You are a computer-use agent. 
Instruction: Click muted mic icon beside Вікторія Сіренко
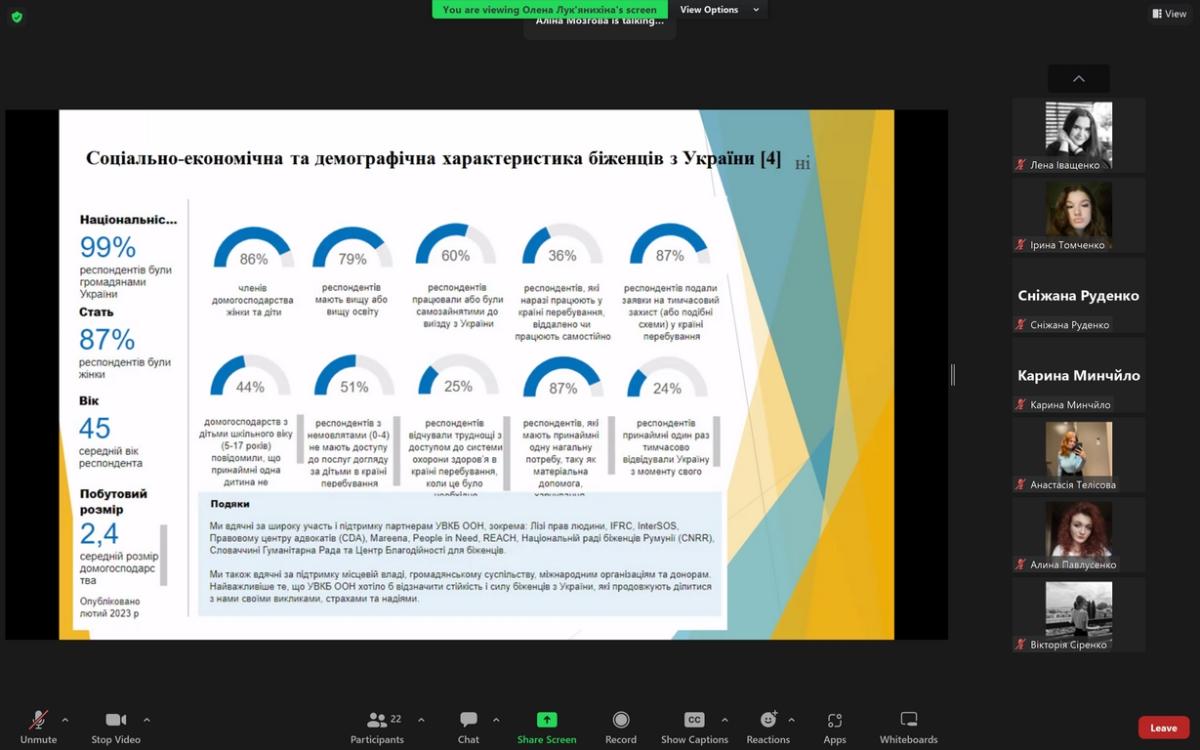[x=1021, y=645]
